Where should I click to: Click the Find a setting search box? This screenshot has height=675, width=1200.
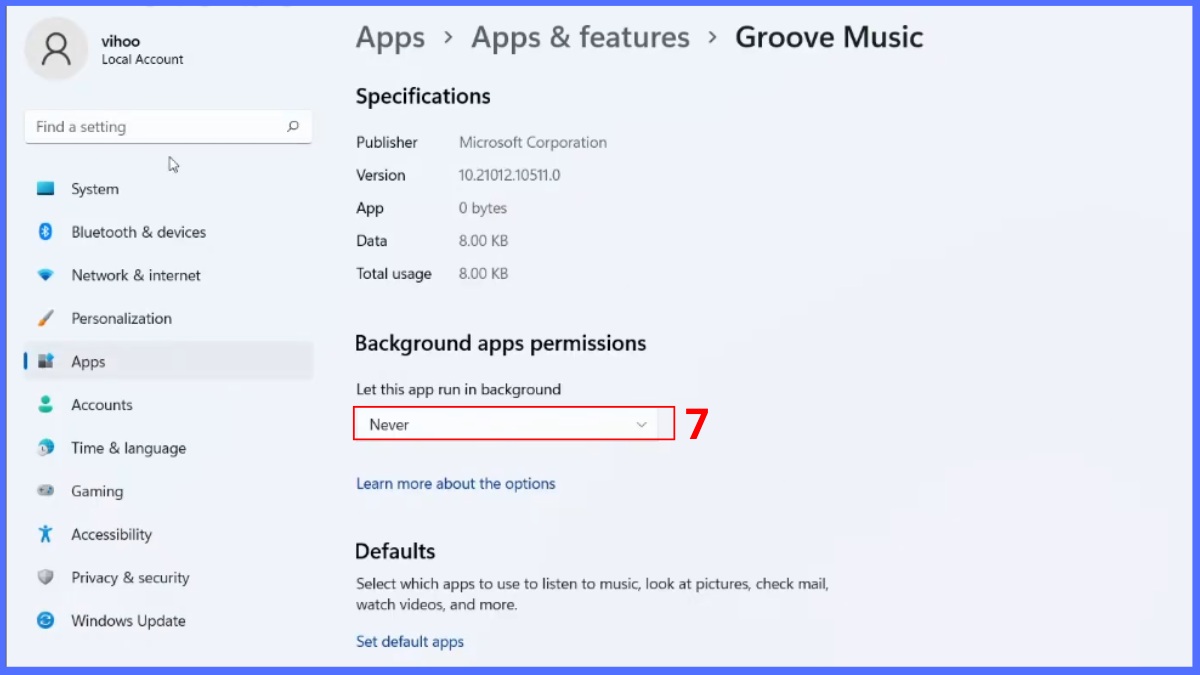(168, 127)
